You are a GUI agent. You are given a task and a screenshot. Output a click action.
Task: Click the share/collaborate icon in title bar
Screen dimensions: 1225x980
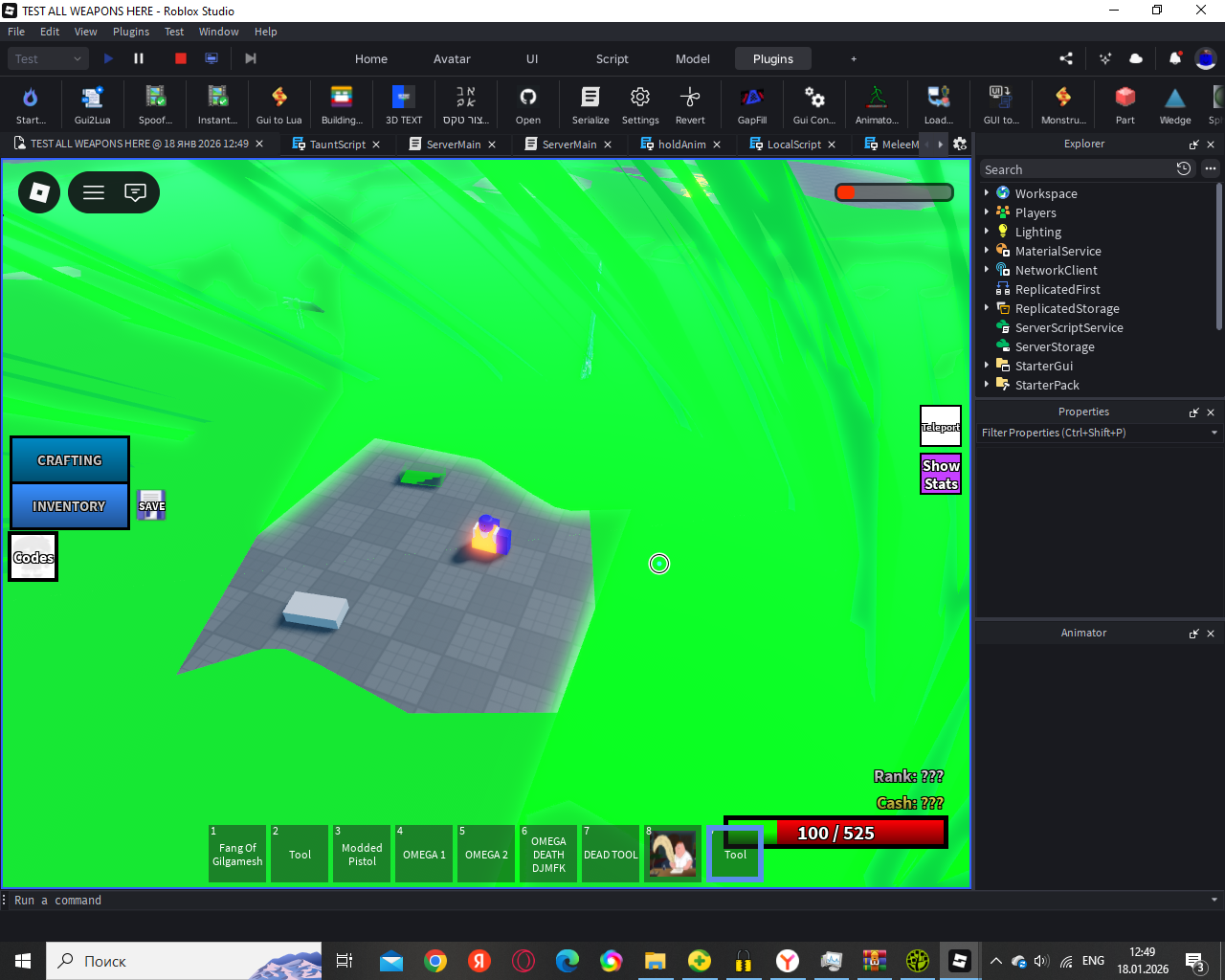pos(1066,58)
